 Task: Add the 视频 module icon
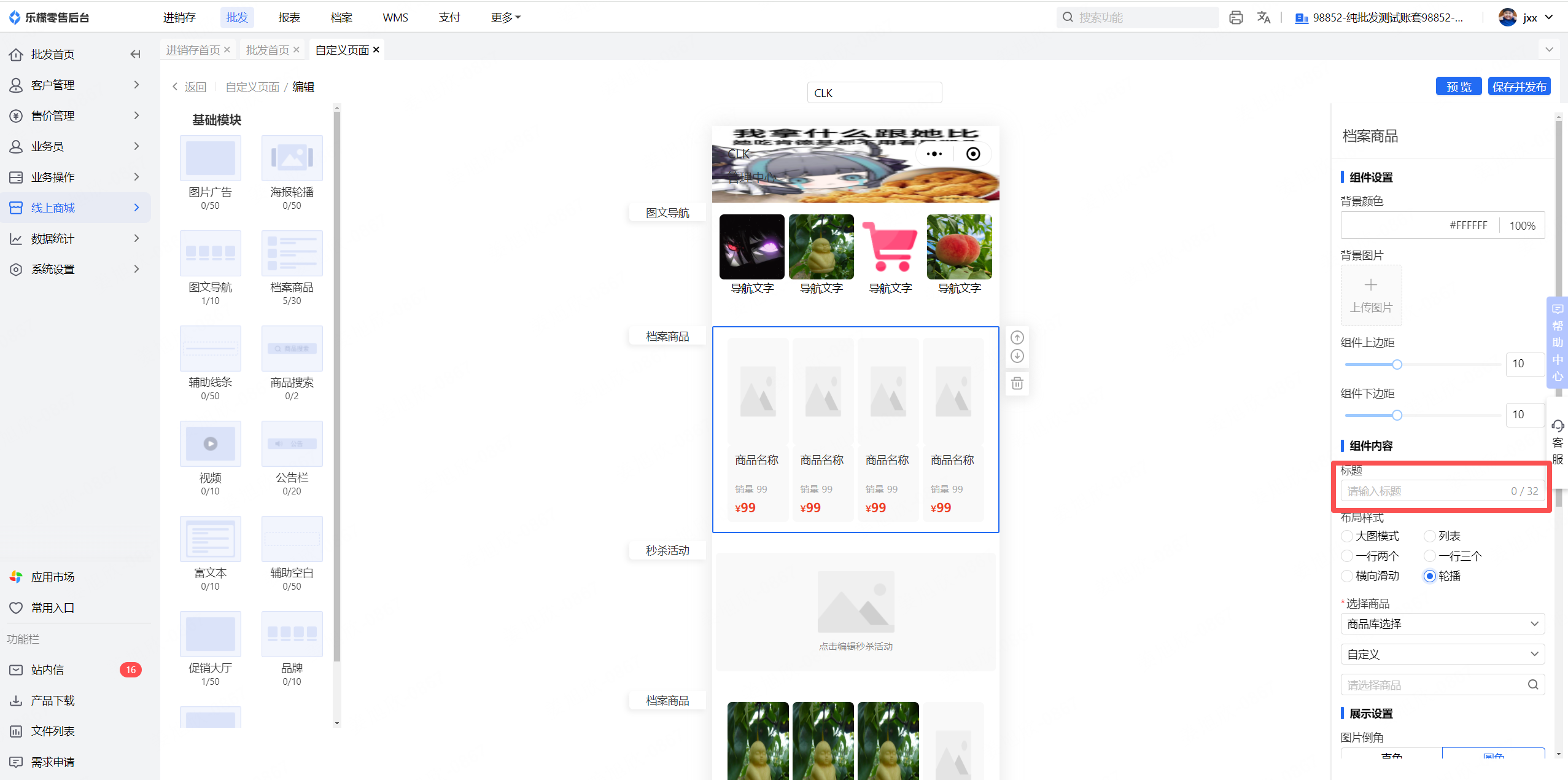(210, 443)
